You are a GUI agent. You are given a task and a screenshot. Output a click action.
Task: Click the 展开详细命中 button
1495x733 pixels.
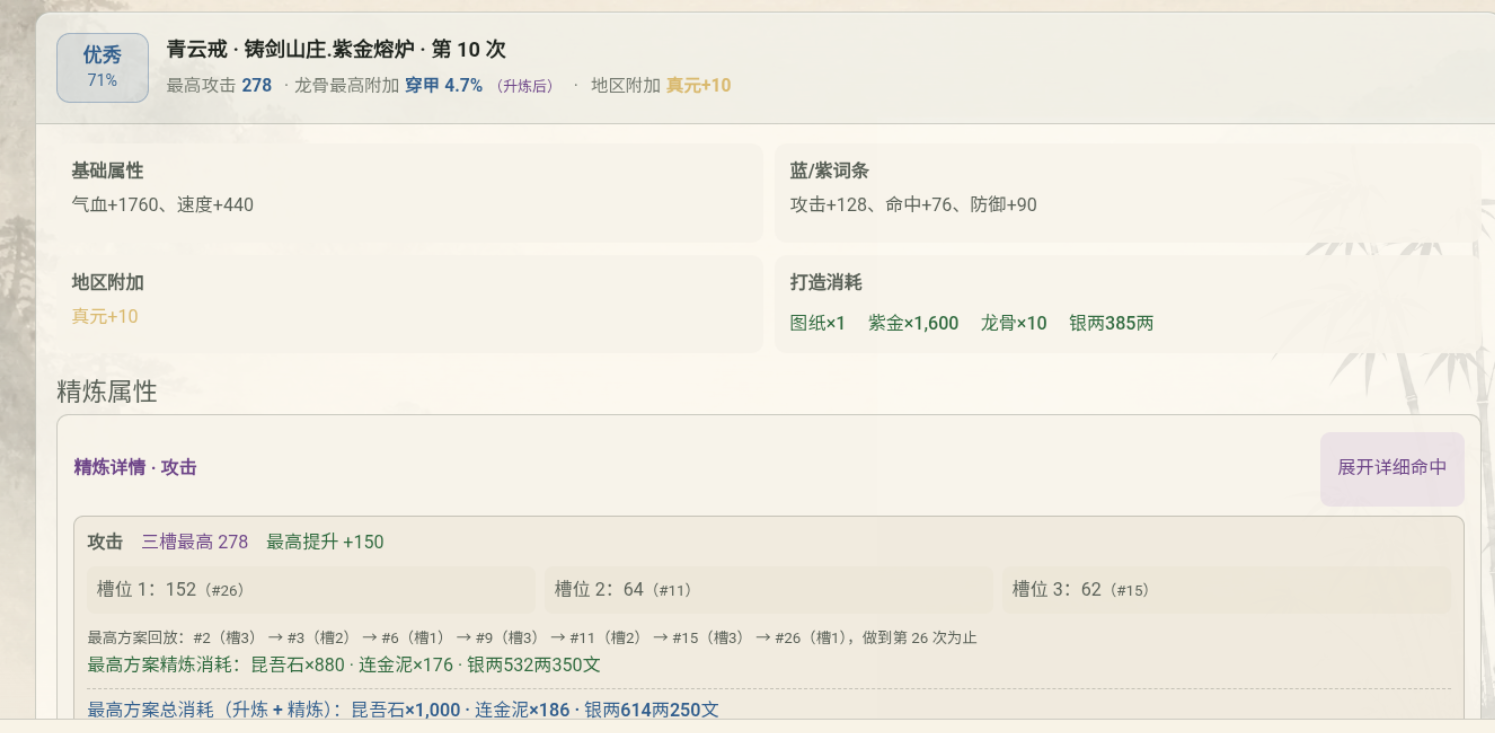click(x=1392, y=468)
